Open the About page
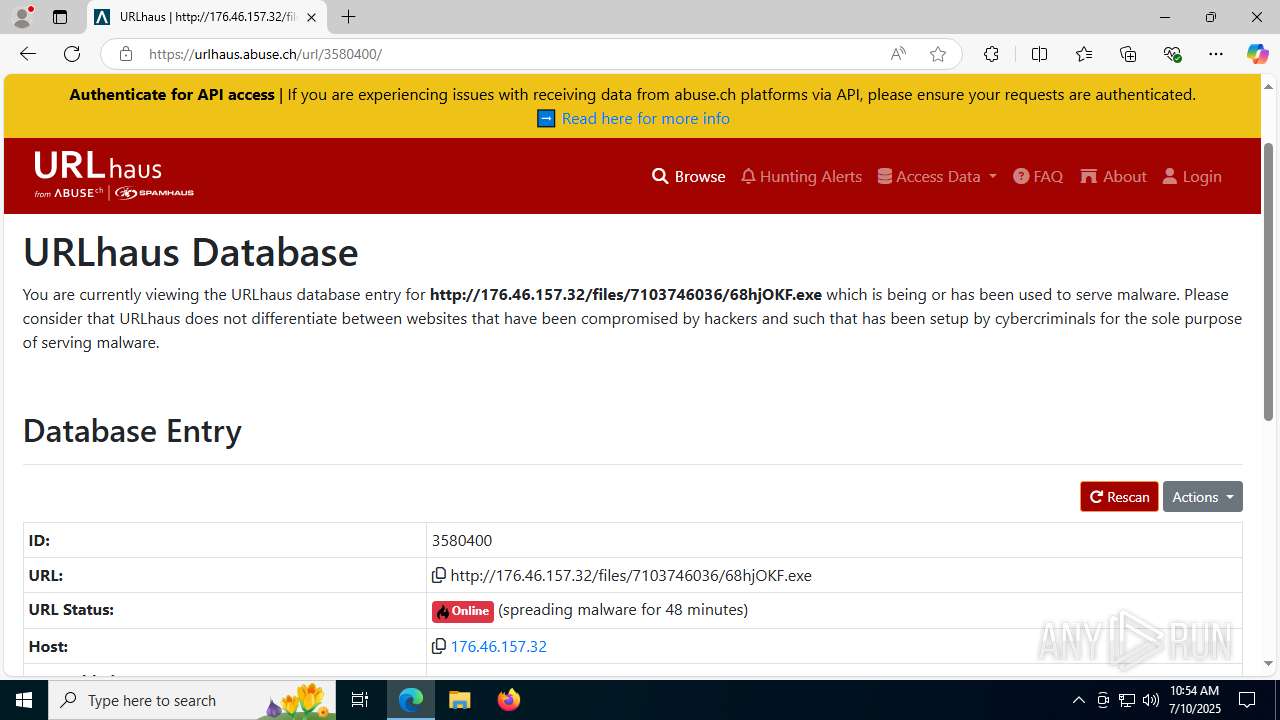The height and width of the screenshot is (720, 1280). (x=1113, y=176)
